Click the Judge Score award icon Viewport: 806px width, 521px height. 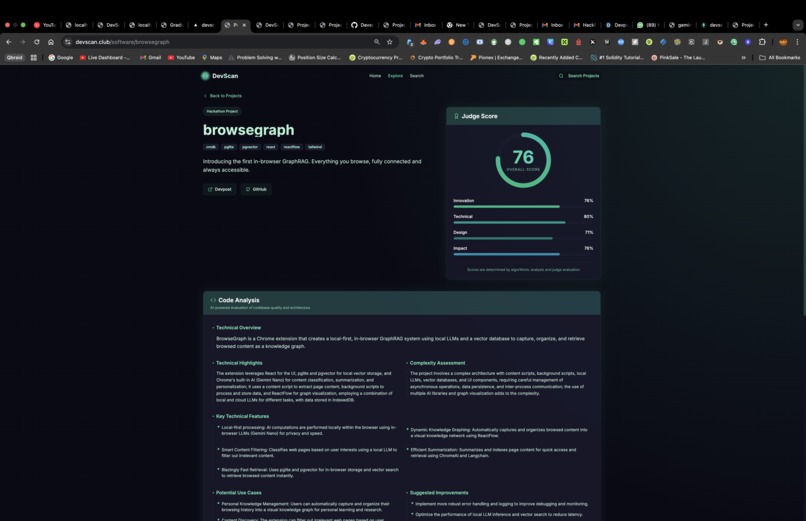pyautogui.click(x=456, y=116)
